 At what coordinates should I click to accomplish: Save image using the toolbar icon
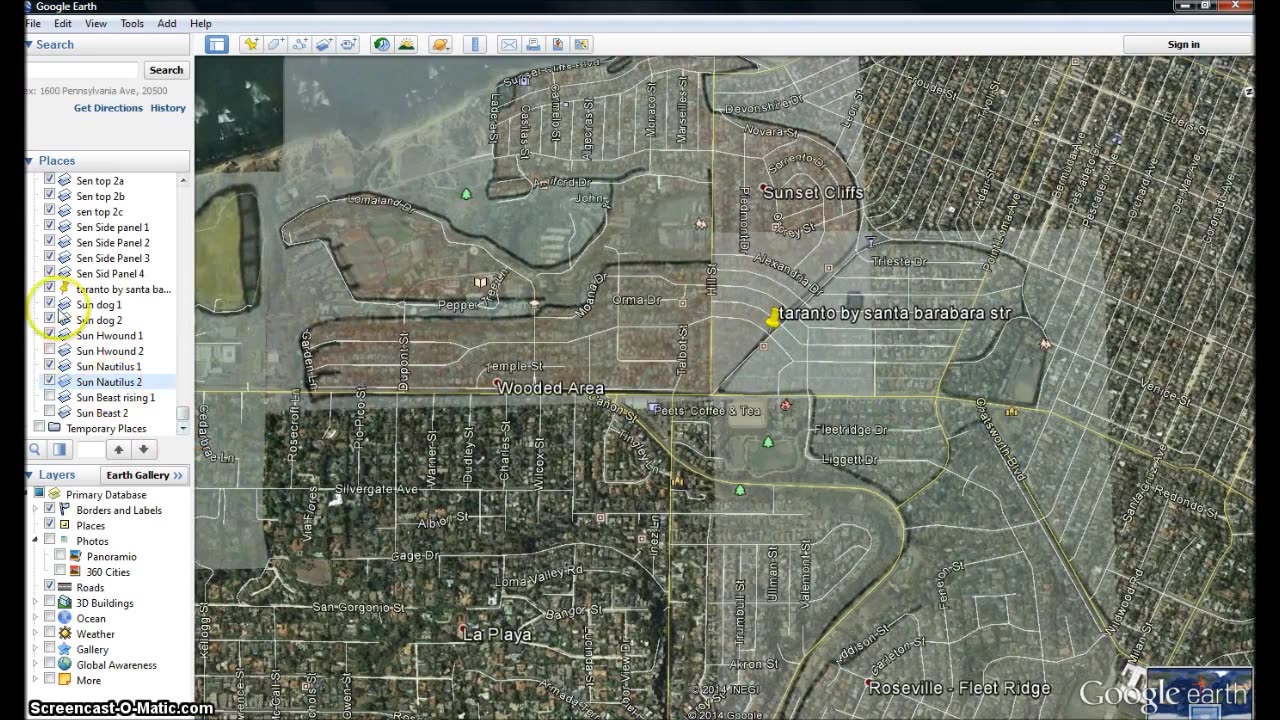[x=557, y=44]
